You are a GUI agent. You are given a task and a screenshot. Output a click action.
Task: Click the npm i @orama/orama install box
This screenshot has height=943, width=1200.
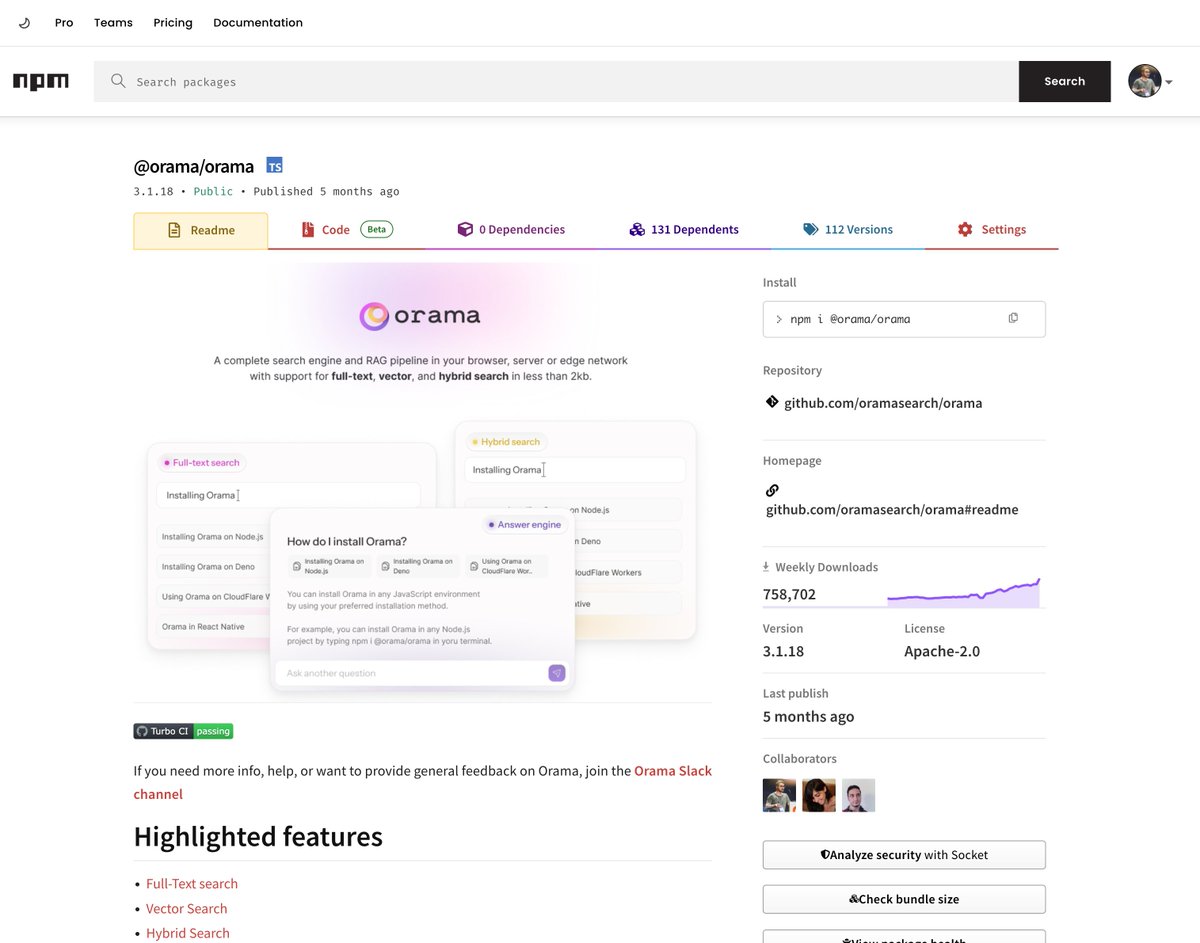(904, 319)
